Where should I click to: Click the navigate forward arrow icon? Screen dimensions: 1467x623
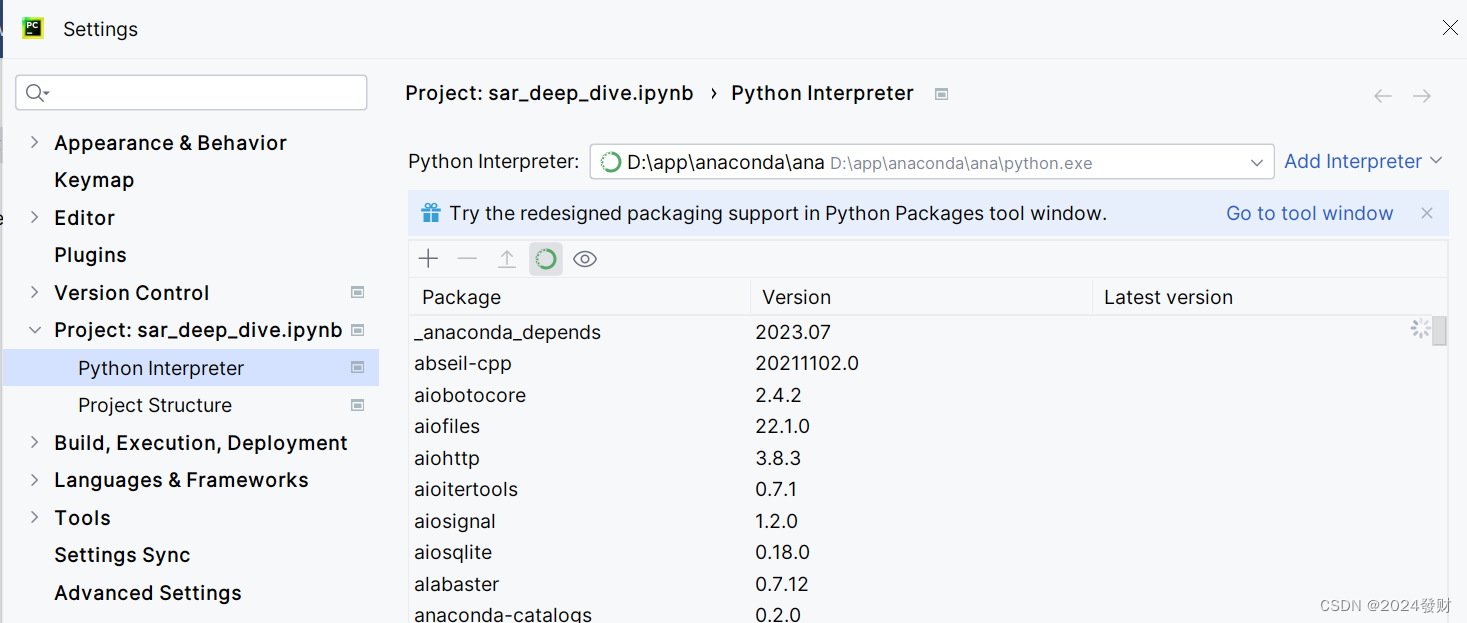pyautogui.click(x=1422, y=96)
